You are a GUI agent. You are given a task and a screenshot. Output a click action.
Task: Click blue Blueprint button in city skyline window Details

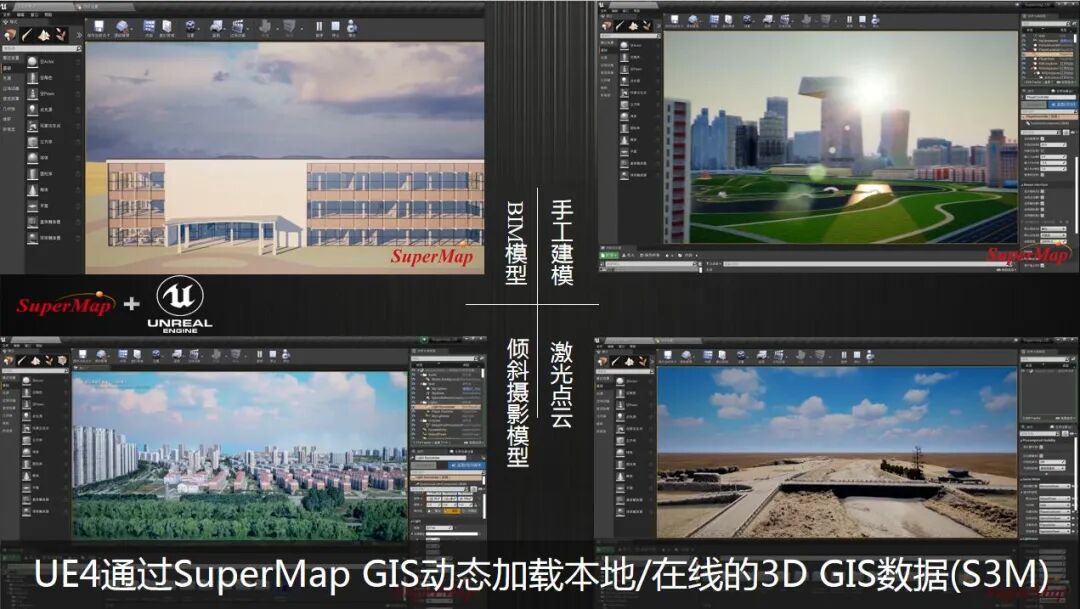[x=1062, y=105]
